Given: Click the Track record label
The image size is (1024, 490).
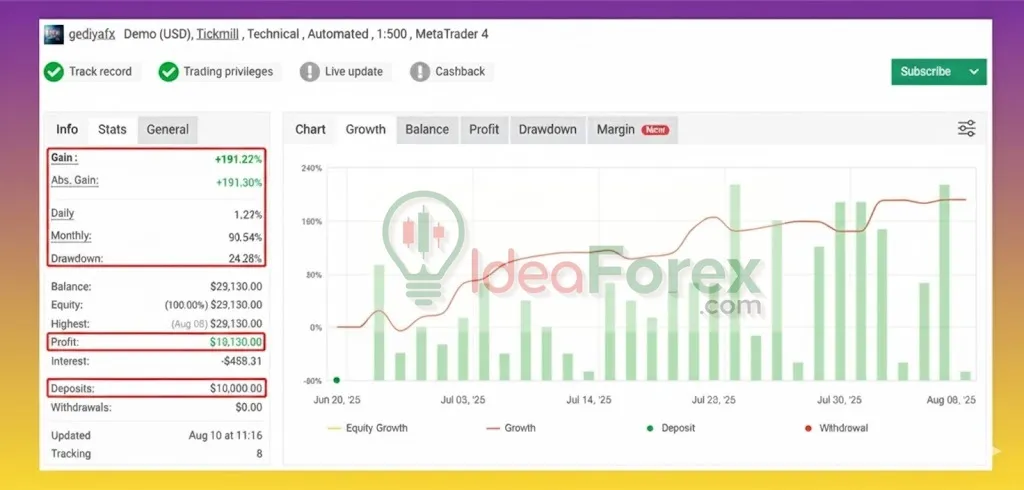Looking at the screenshot, I should (101, 72).
